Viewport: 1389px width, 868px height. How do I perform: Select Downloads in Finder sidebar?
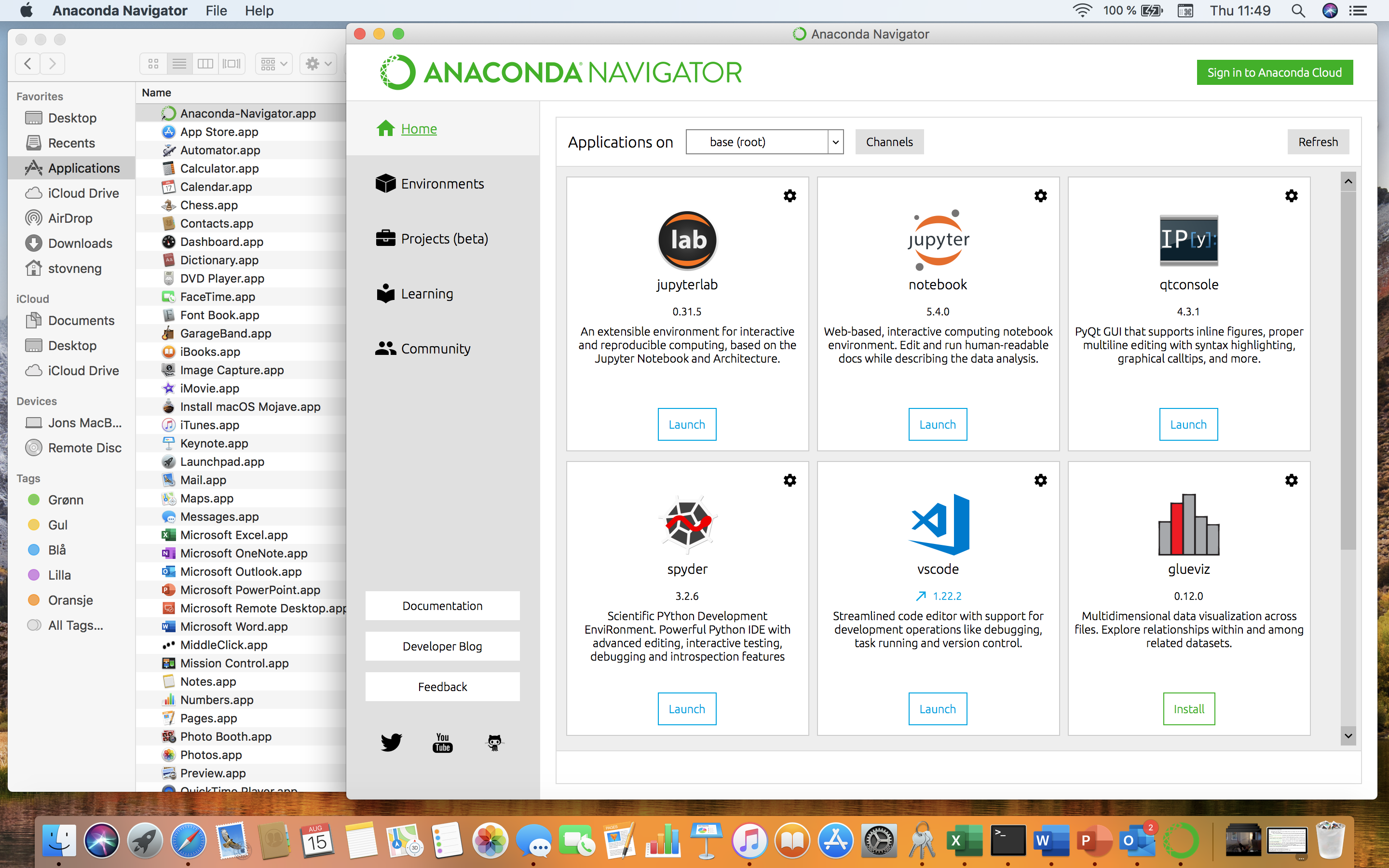point(71,244)
